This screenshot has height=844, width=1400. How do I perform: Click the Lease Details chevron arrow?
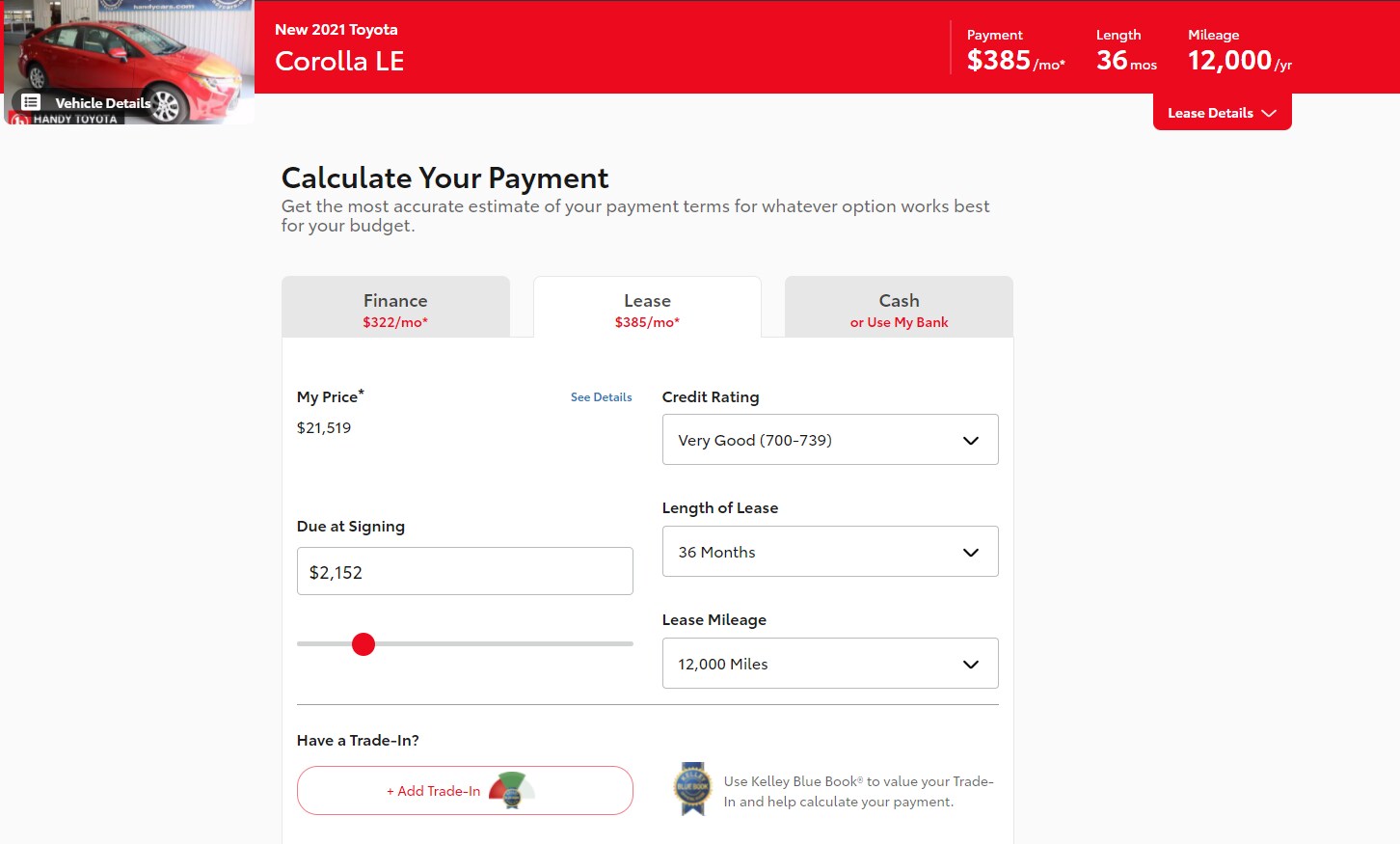coord(1269,114)
